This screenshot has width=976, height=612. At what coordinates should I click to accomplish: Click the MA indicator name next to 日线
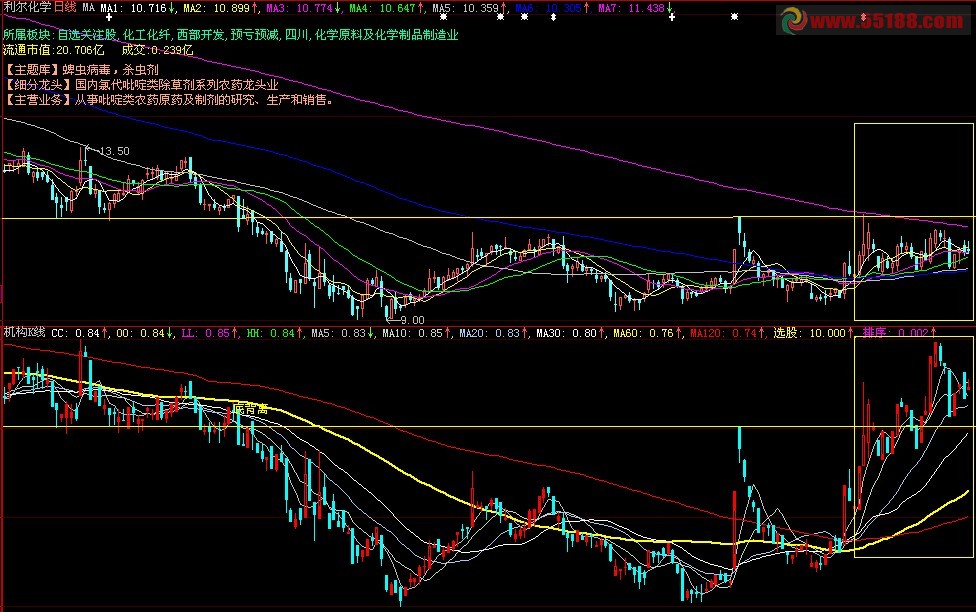pyautogui.click(x=88, y=7)
